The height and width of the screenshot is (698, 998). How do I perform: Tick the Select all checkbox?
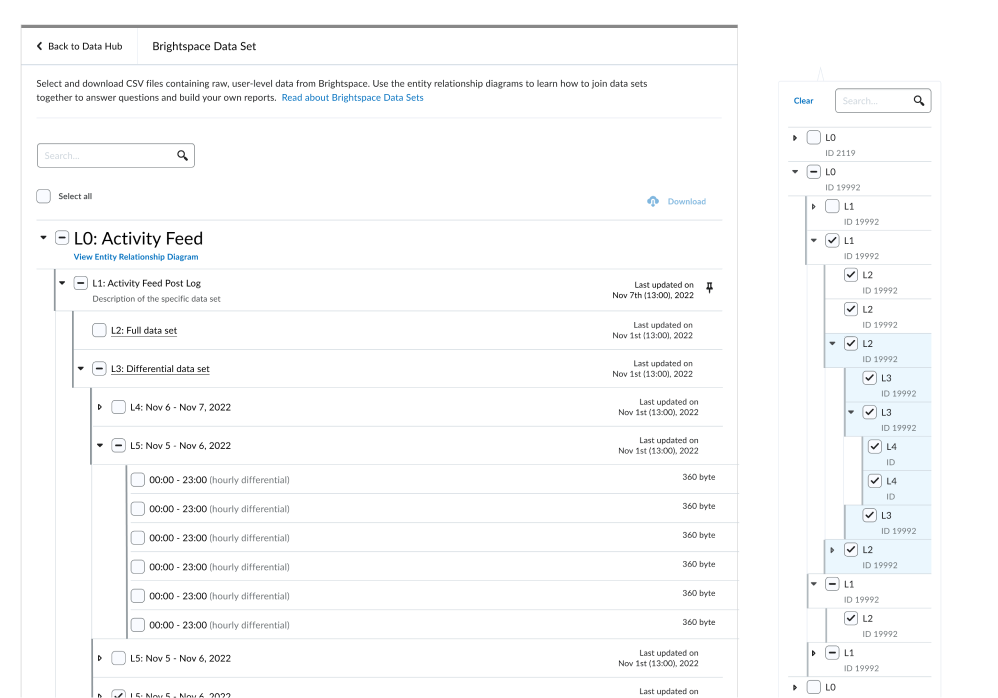43,196
